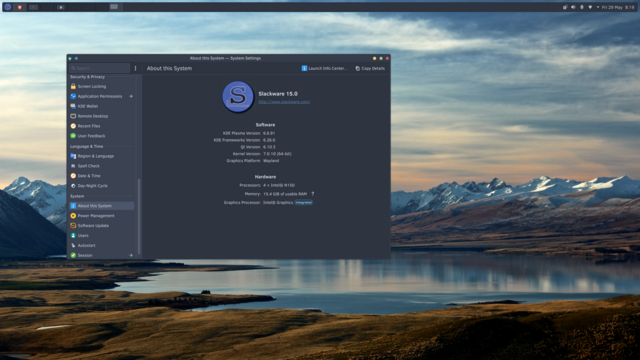Image resolution: width=640 pixels, height=360 pixels.
Task: Open Application Permissions settings
Action: tap(101, 96)
